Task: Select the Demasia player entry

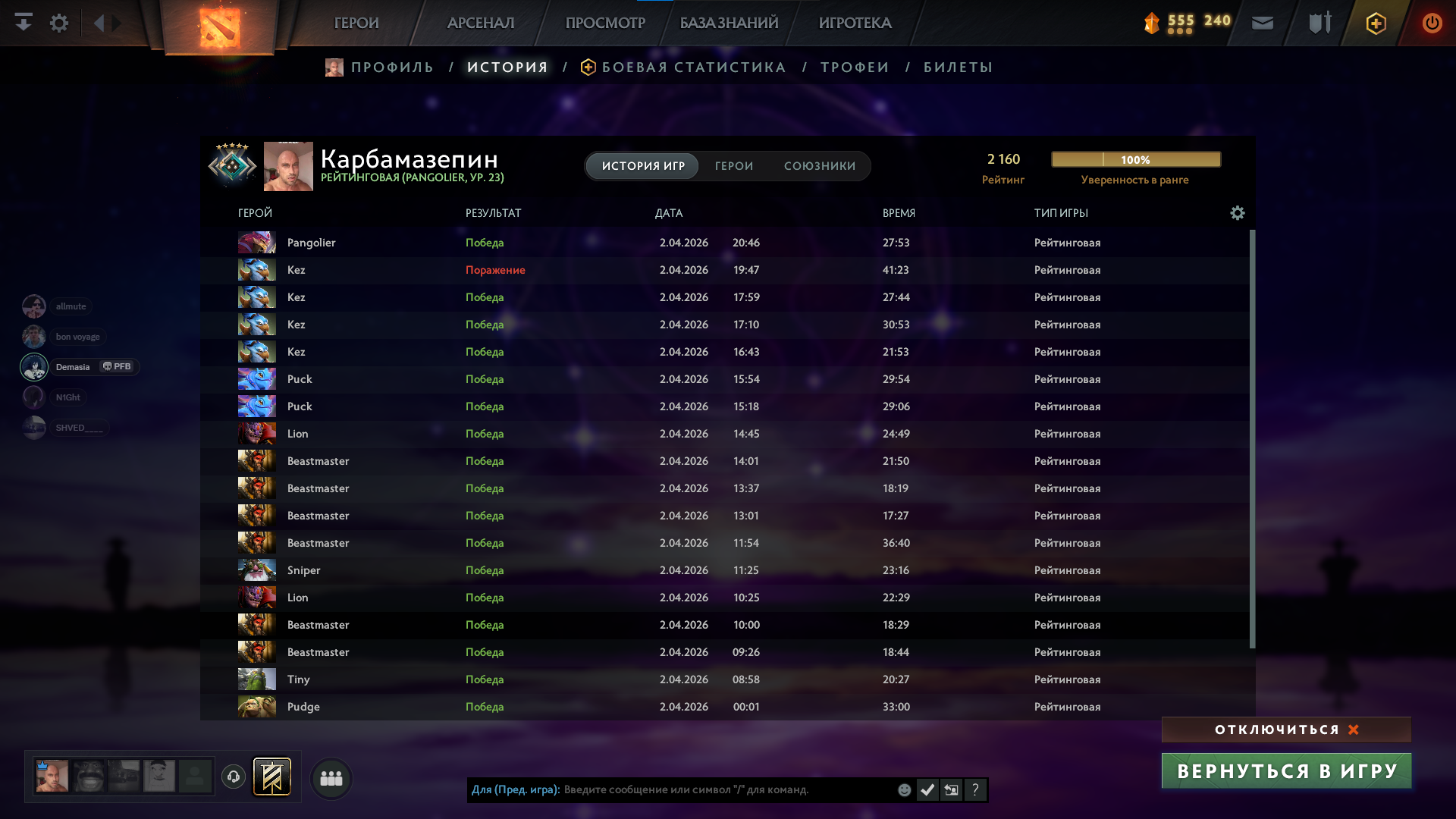Action: point(80,367)
